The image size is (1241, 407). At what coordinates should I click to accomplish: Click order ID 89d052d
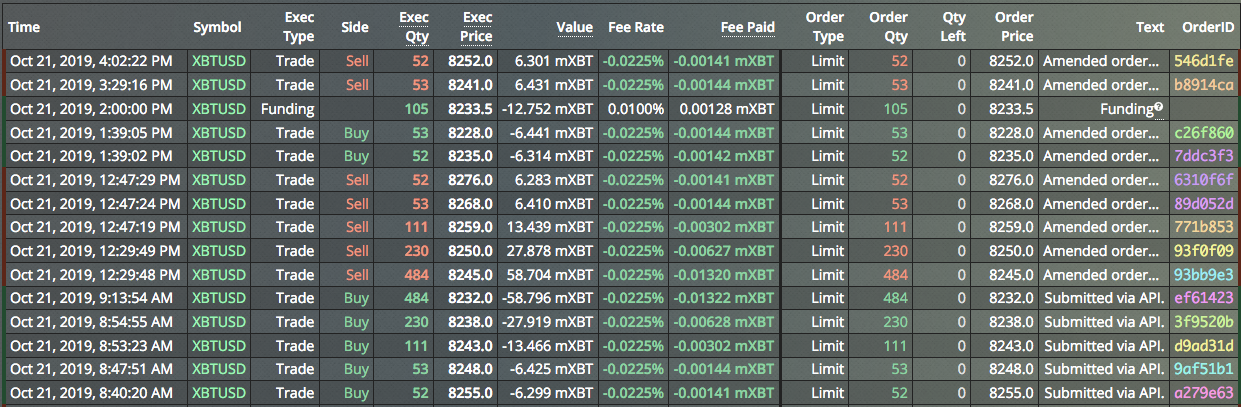pos(1204,203)
